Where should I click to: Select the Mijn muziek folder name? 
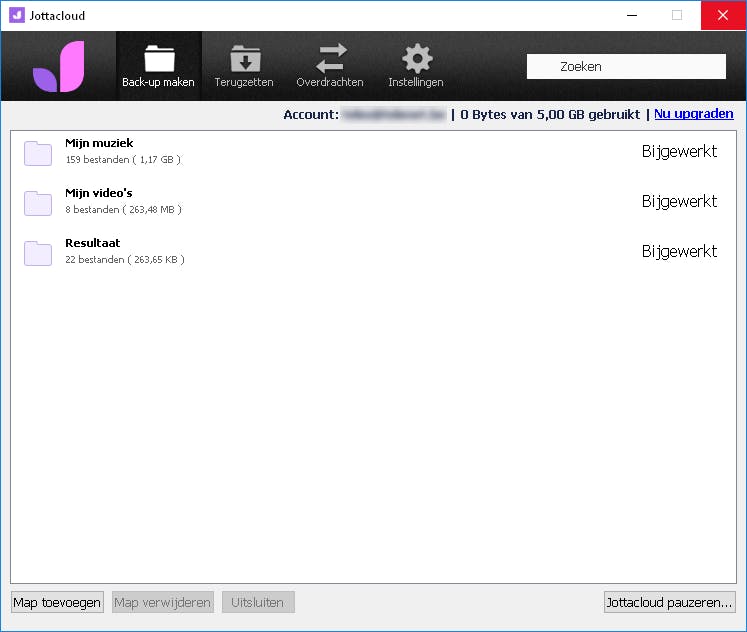[x=99, y=143]
